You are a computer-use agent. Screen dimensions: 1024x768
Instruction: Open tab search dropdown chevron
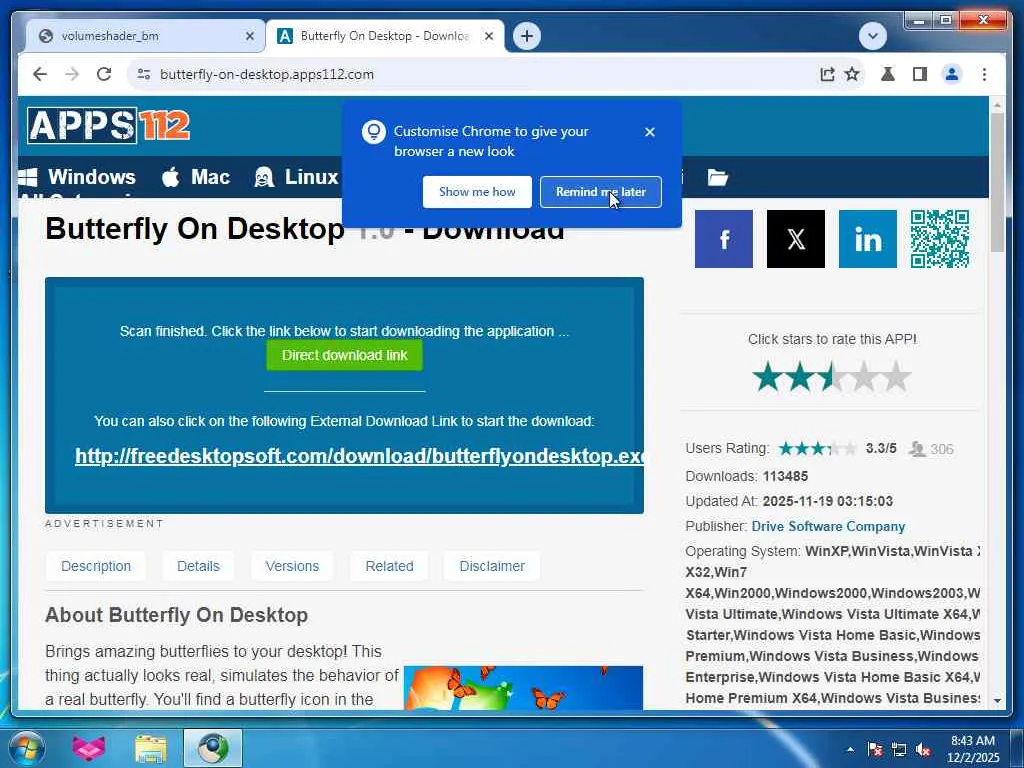coord(873,36)
